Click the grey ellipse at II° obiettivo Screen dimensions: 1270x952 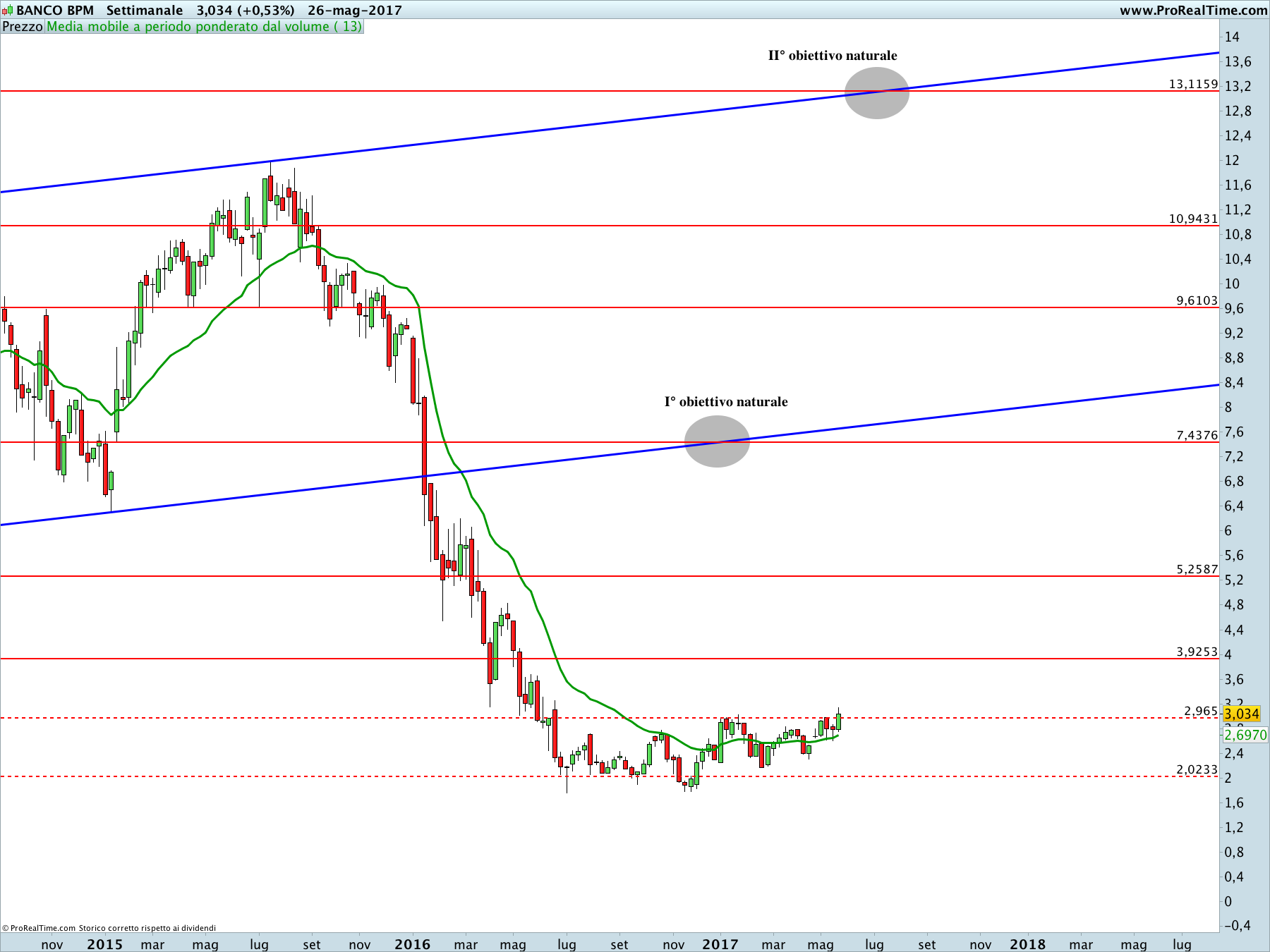pyautogui.click(x=877, y=93)
